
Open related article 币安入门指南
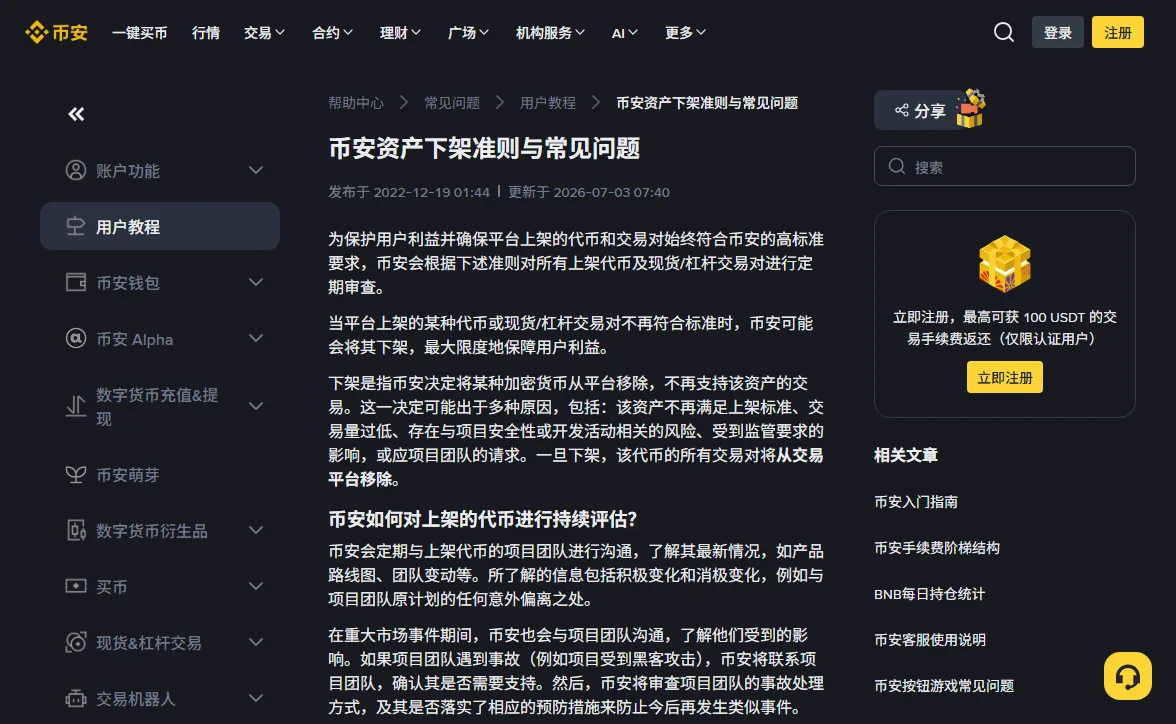(916, 502)
